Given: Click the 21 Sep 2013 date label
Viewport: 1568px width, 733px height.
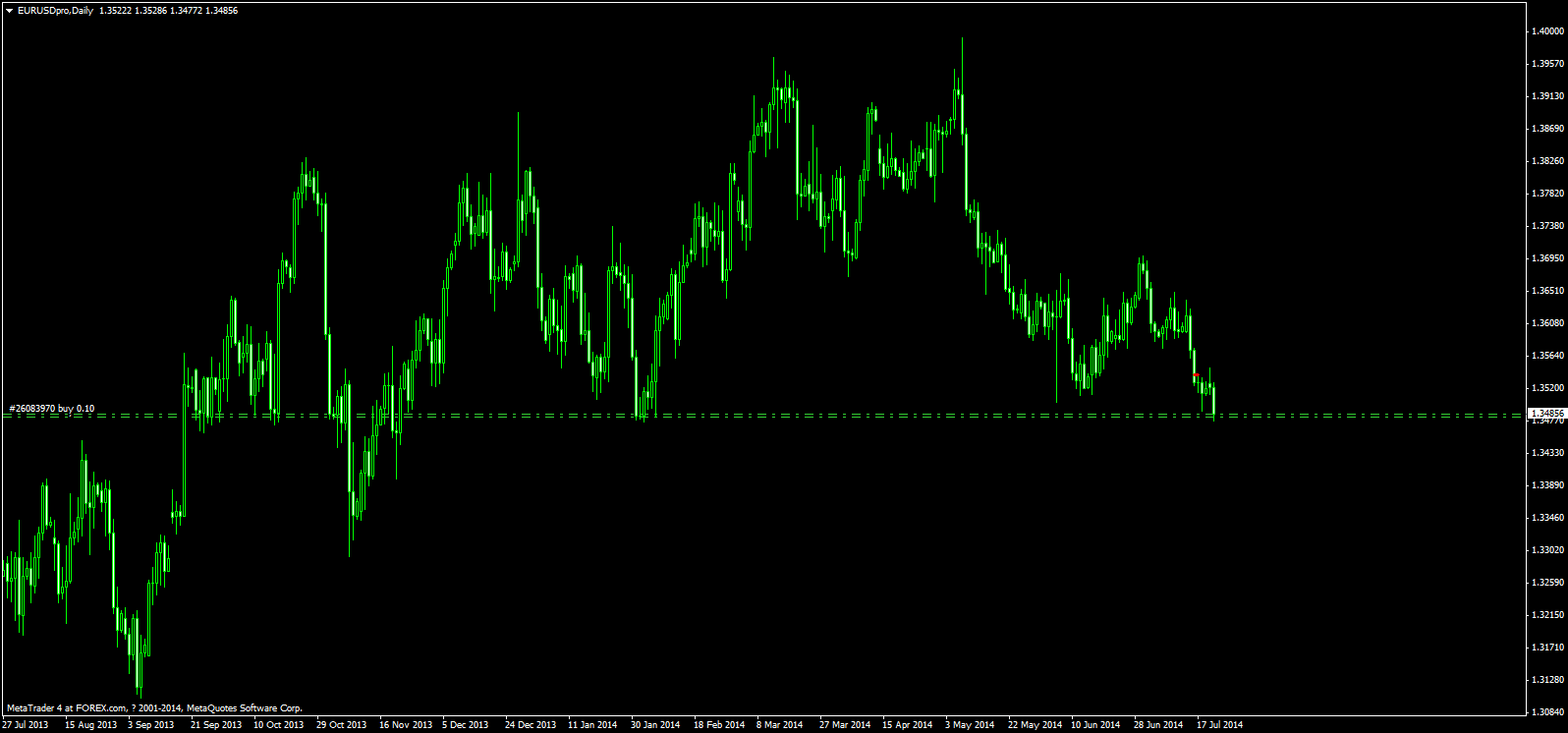Looking at the screenshot, I should tap(216, 725).
